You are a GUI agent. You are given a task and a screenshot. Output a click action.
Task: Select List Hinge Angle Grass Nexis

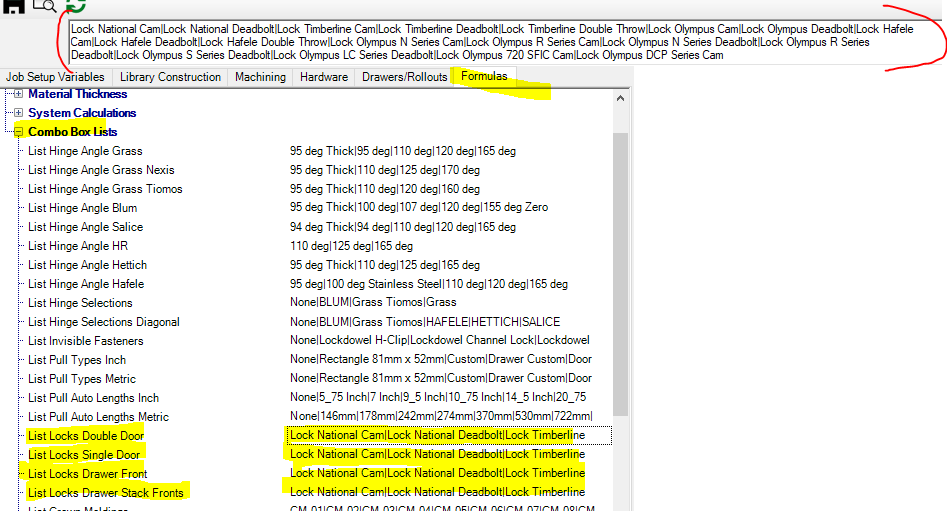coord(101,170)
